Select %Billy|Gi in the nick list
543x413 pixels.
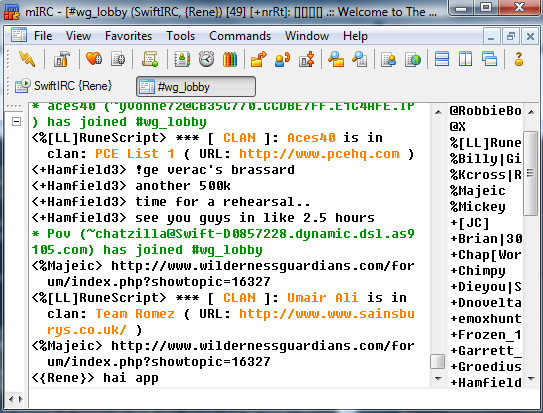[x=485, y=158]
